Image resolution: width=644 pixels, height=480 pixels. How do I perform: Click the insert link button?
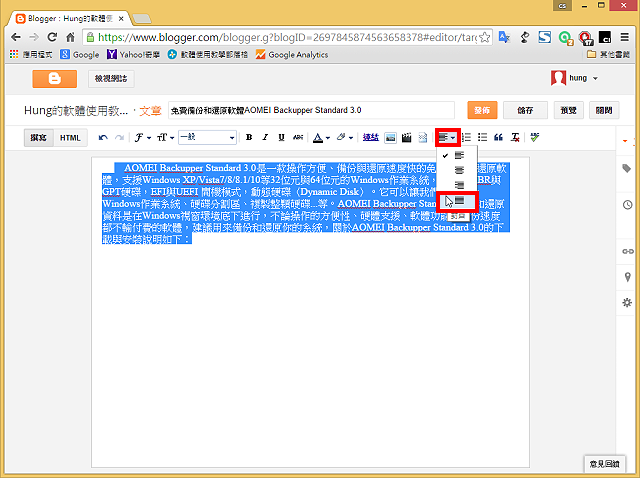370,138
